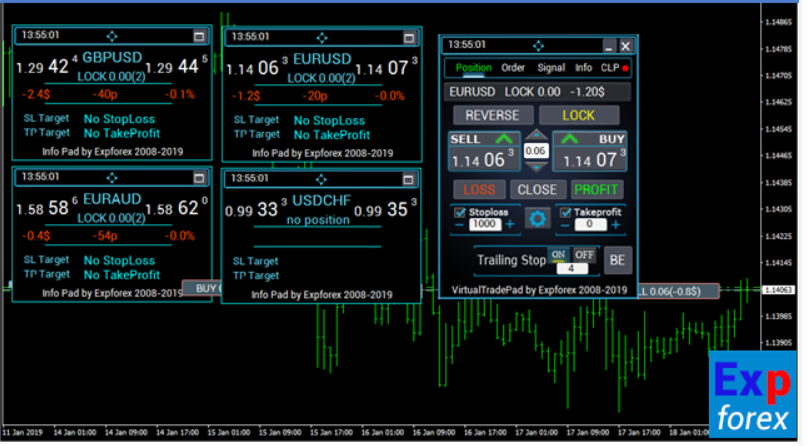Collapse the EURUSD Info Pad window icon

point(409,38)
